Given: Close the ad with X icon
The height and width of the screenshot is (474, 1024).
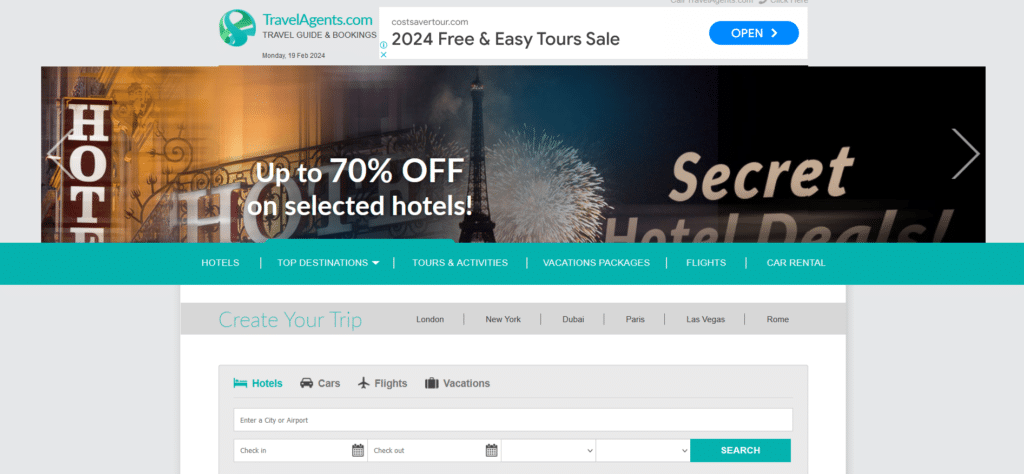Looking at the screenshot, I should coord(384,55).
